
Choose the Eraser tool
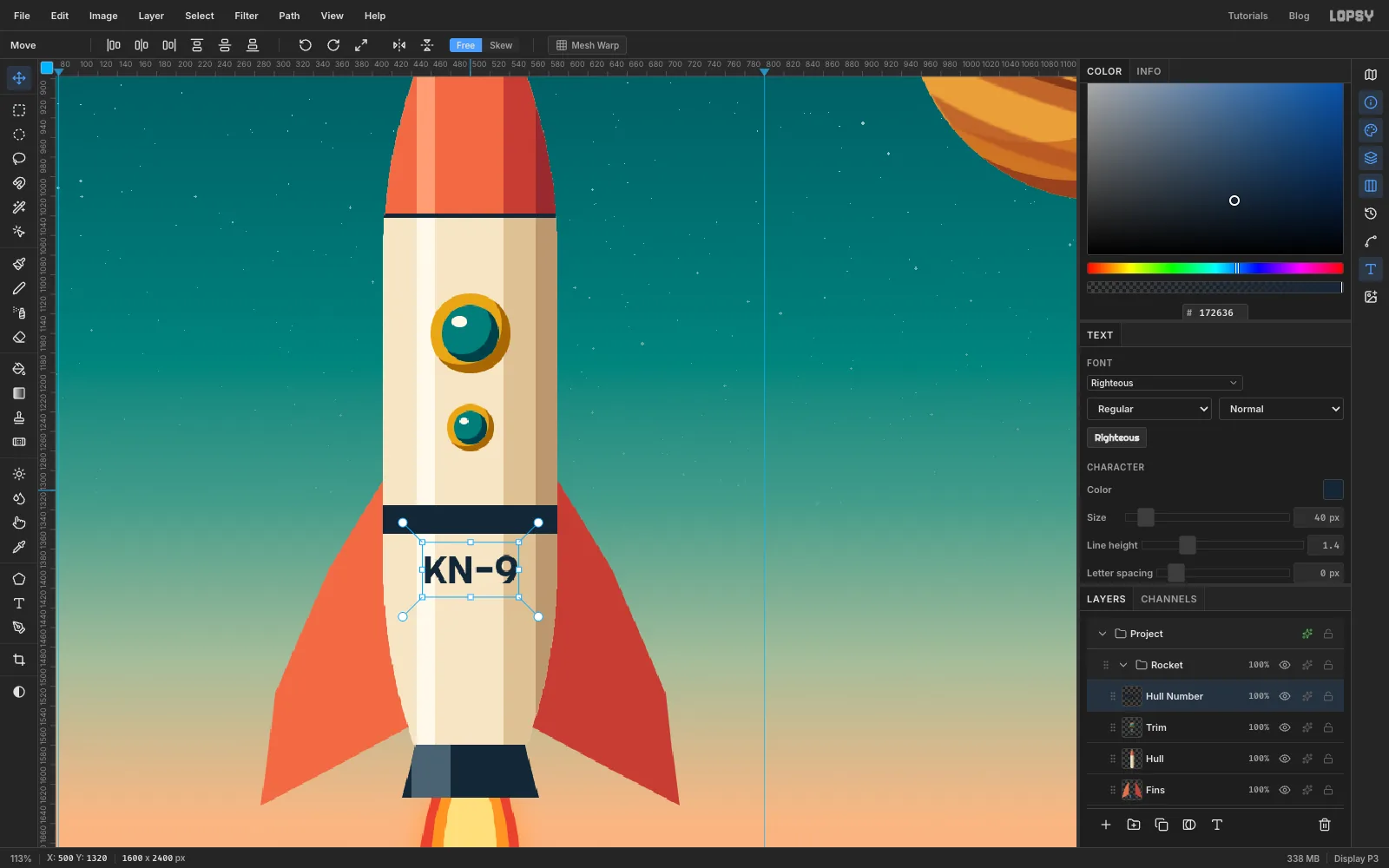coord(18,337)
